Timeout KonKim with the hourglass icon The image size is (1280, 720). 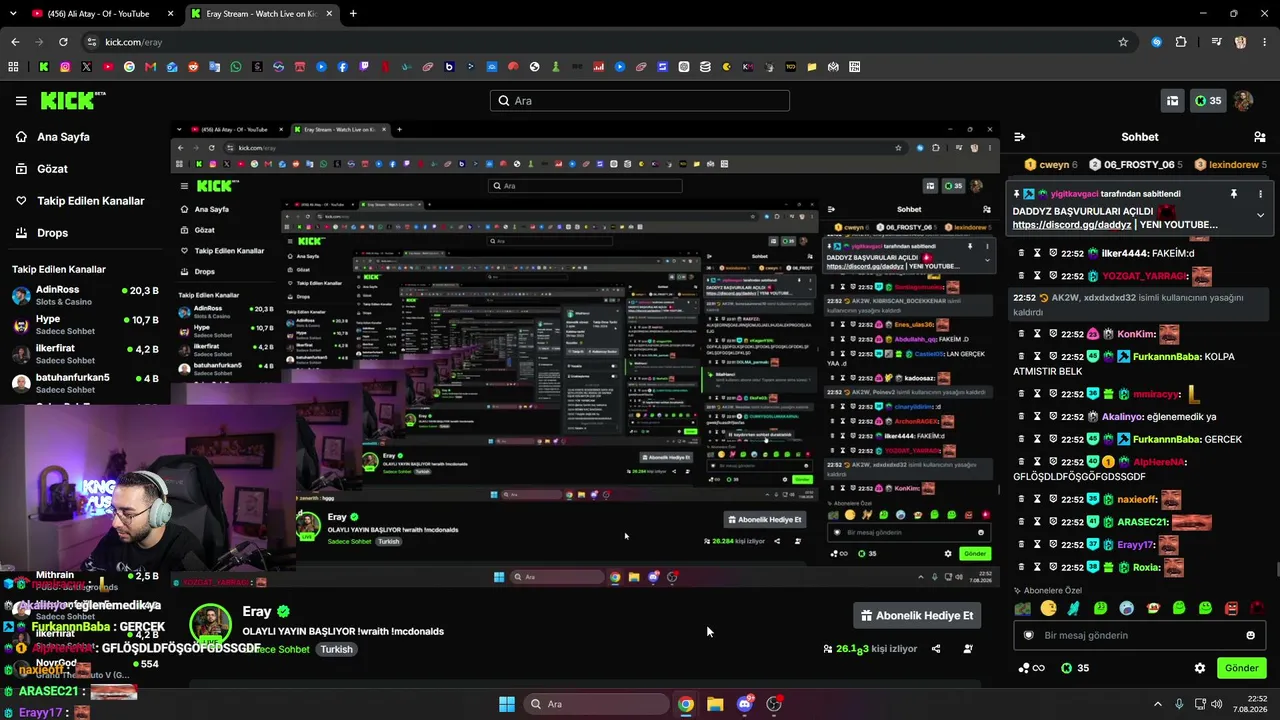pyautogui.click(x=1037, y=334)
